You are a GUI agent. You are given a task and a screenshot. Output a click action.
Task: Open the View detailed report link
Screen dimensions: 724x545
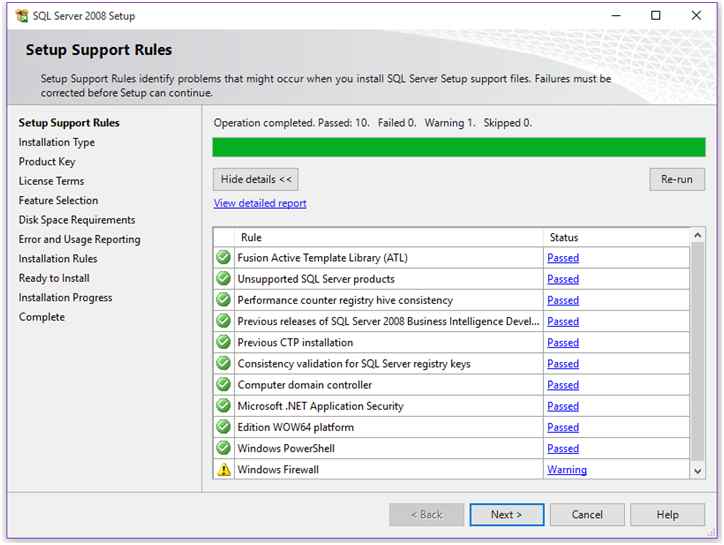coord(260,203)
